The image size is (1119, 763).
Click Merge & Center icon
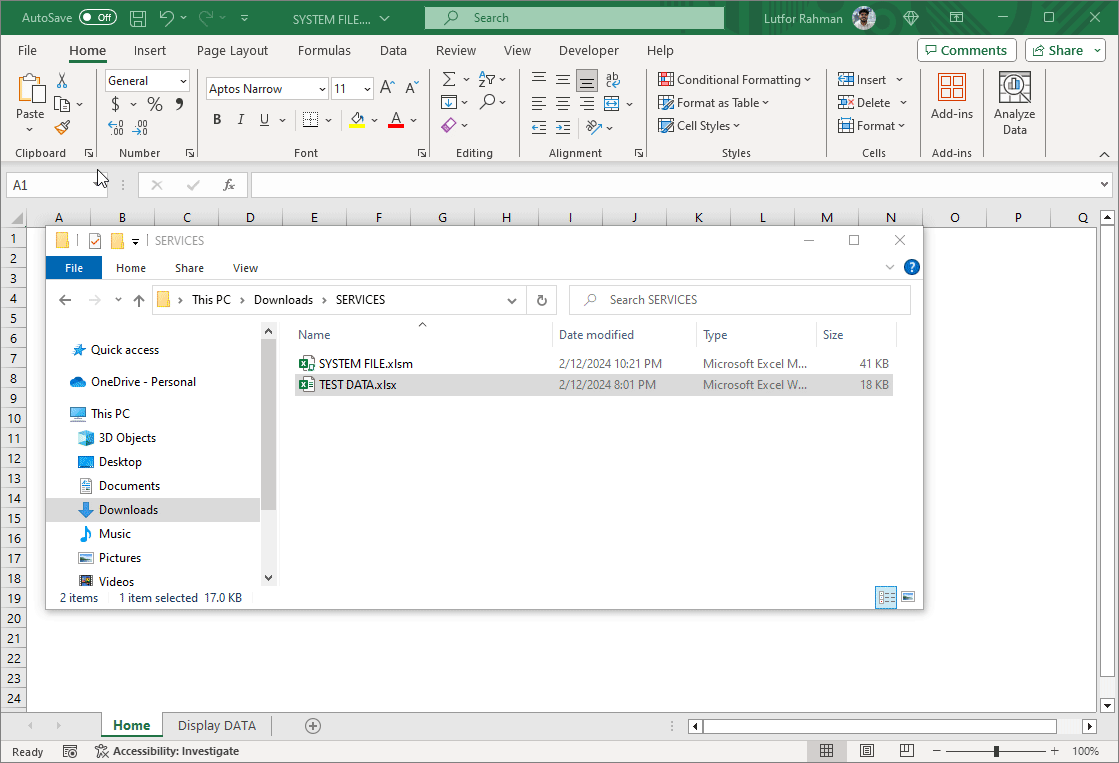(x=612, y=103)
